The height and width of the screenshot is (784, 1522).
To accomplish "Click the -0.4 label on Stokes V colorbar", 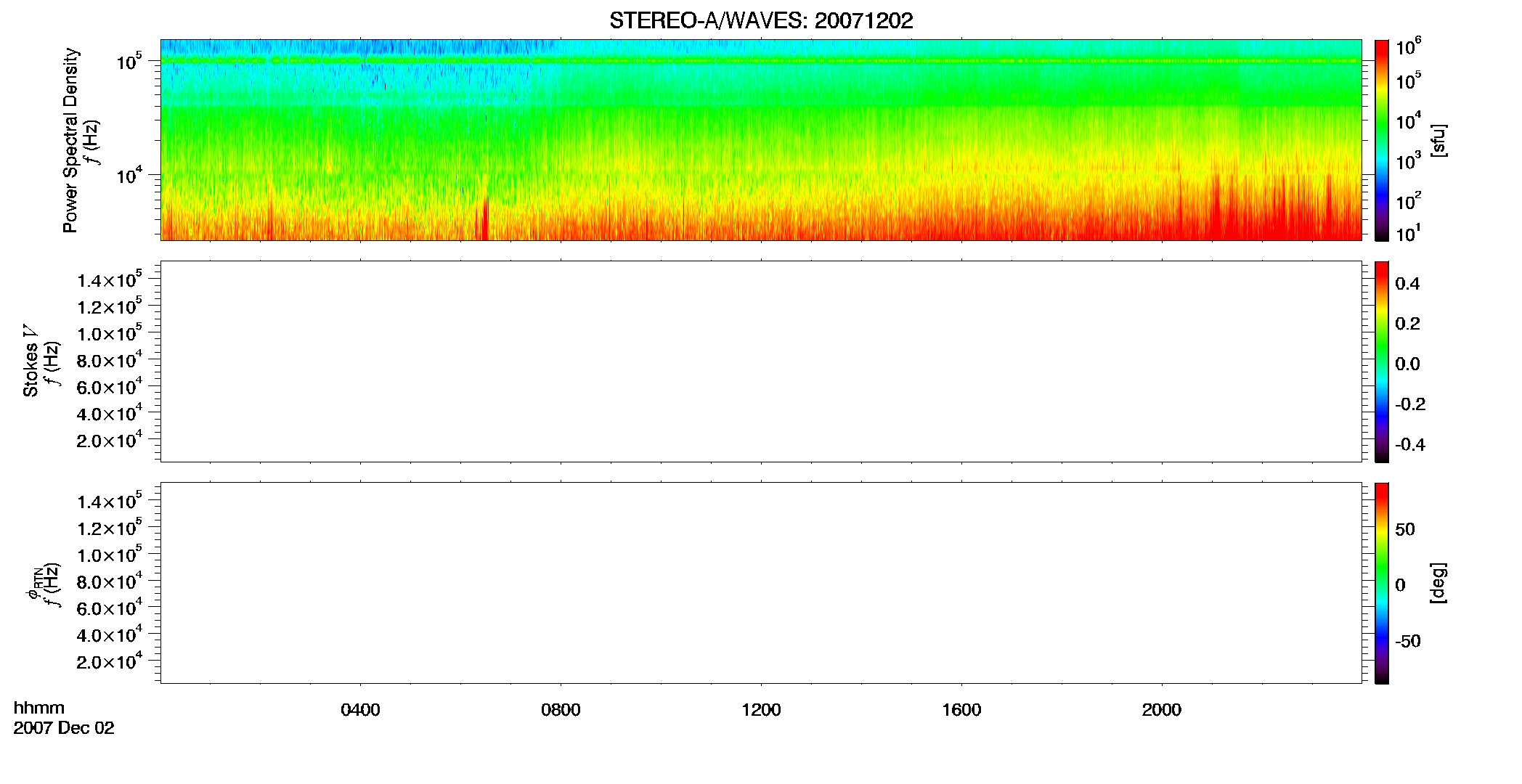I will [x=1410, y=444].
